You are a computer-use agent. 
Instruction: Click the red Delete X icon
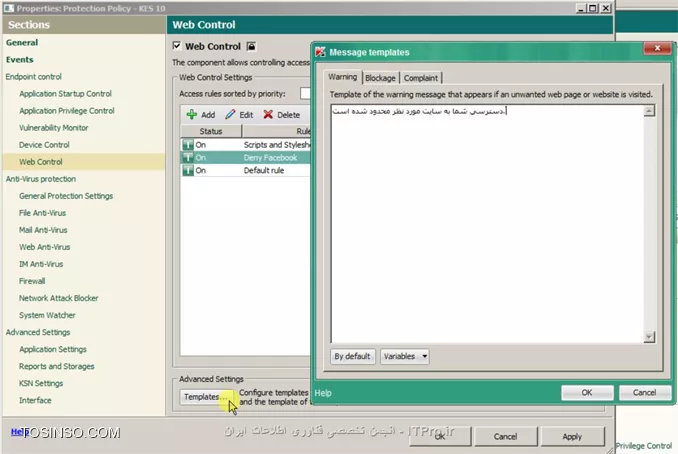(268, 115)
